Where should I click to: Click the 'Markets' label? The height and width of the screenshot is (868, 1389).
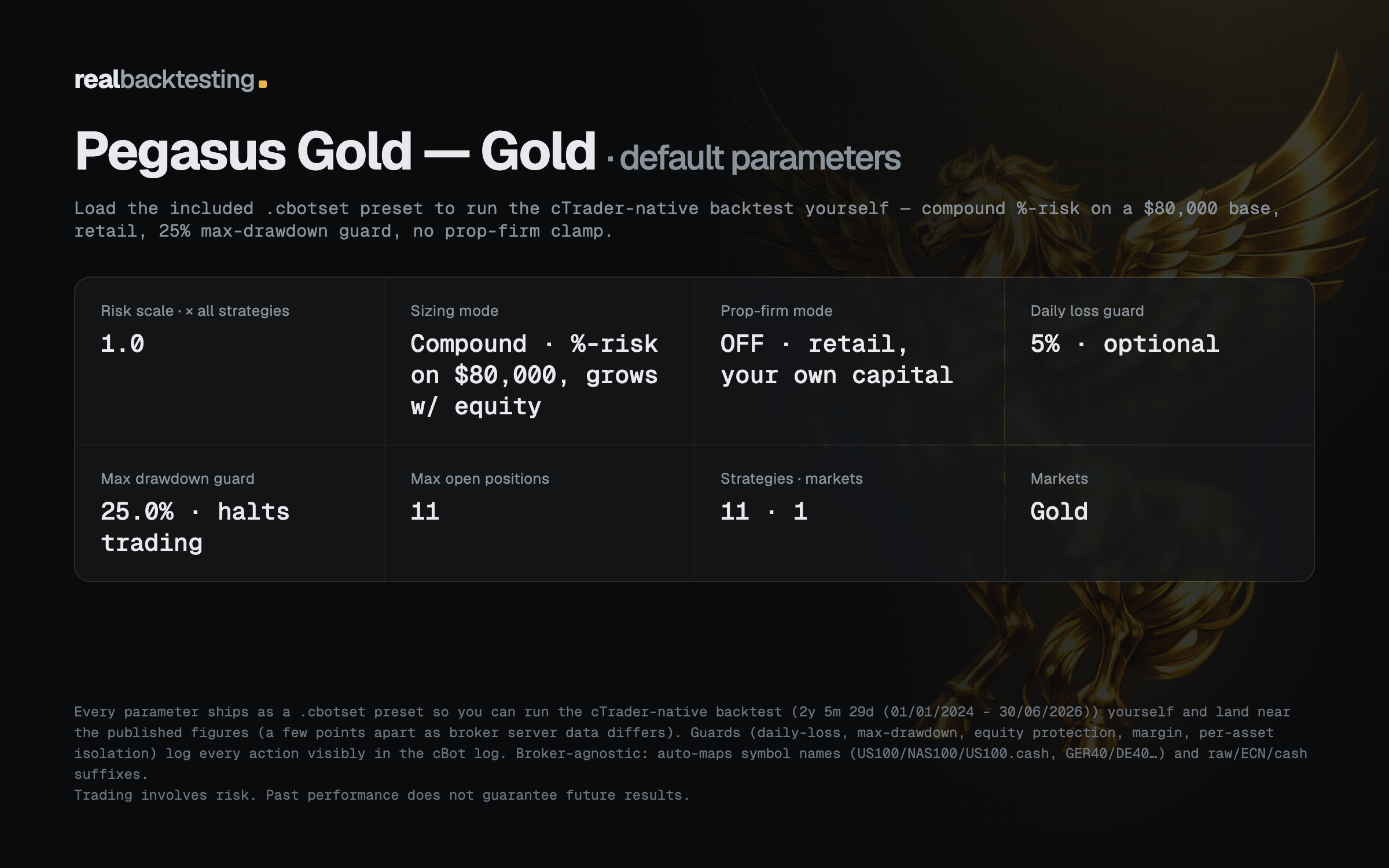click(x=1059, y=479)
